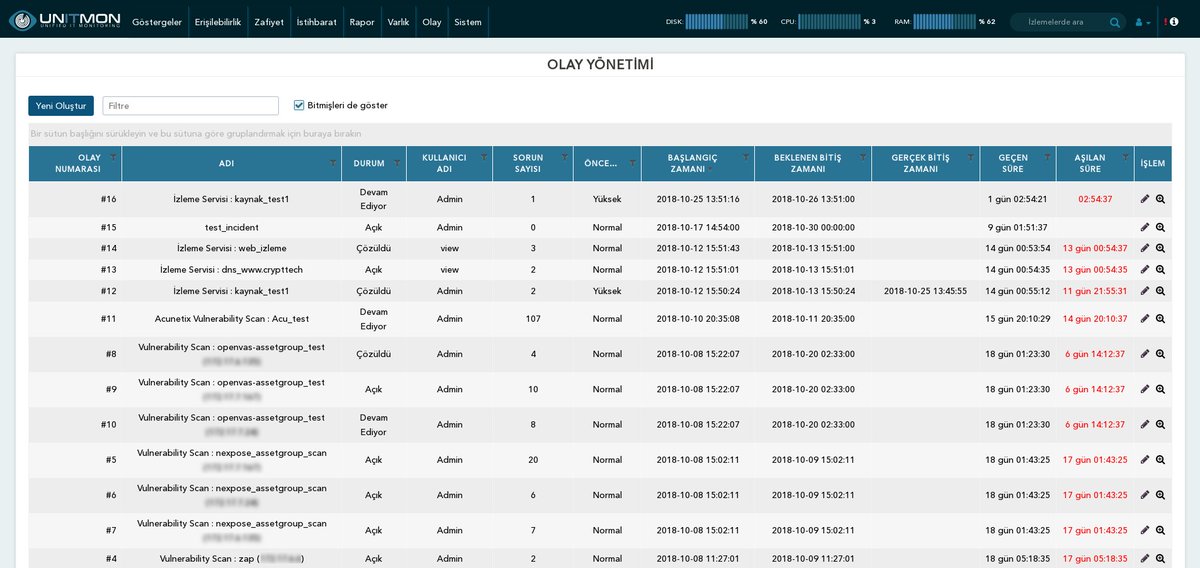Edit incident #13 with the pencil icon
The width and height of the screenshot is (1200, 568).
tap(1145, 269)
